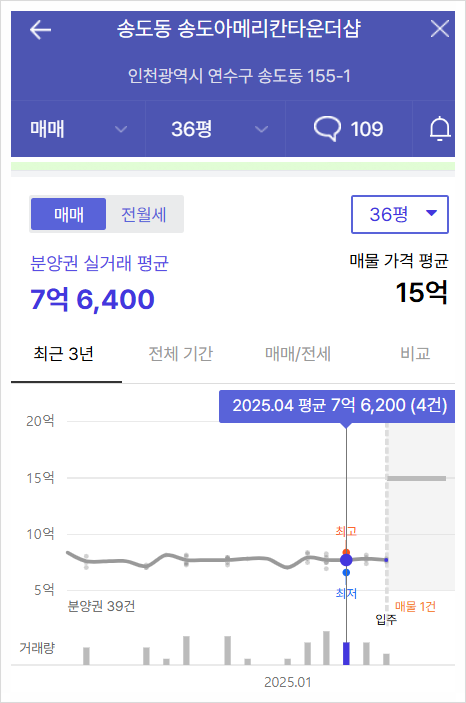Click the 매물 1건 orange label
This screenshot has width=466, height=703.
pyautogui.click(x=415, y=607)
